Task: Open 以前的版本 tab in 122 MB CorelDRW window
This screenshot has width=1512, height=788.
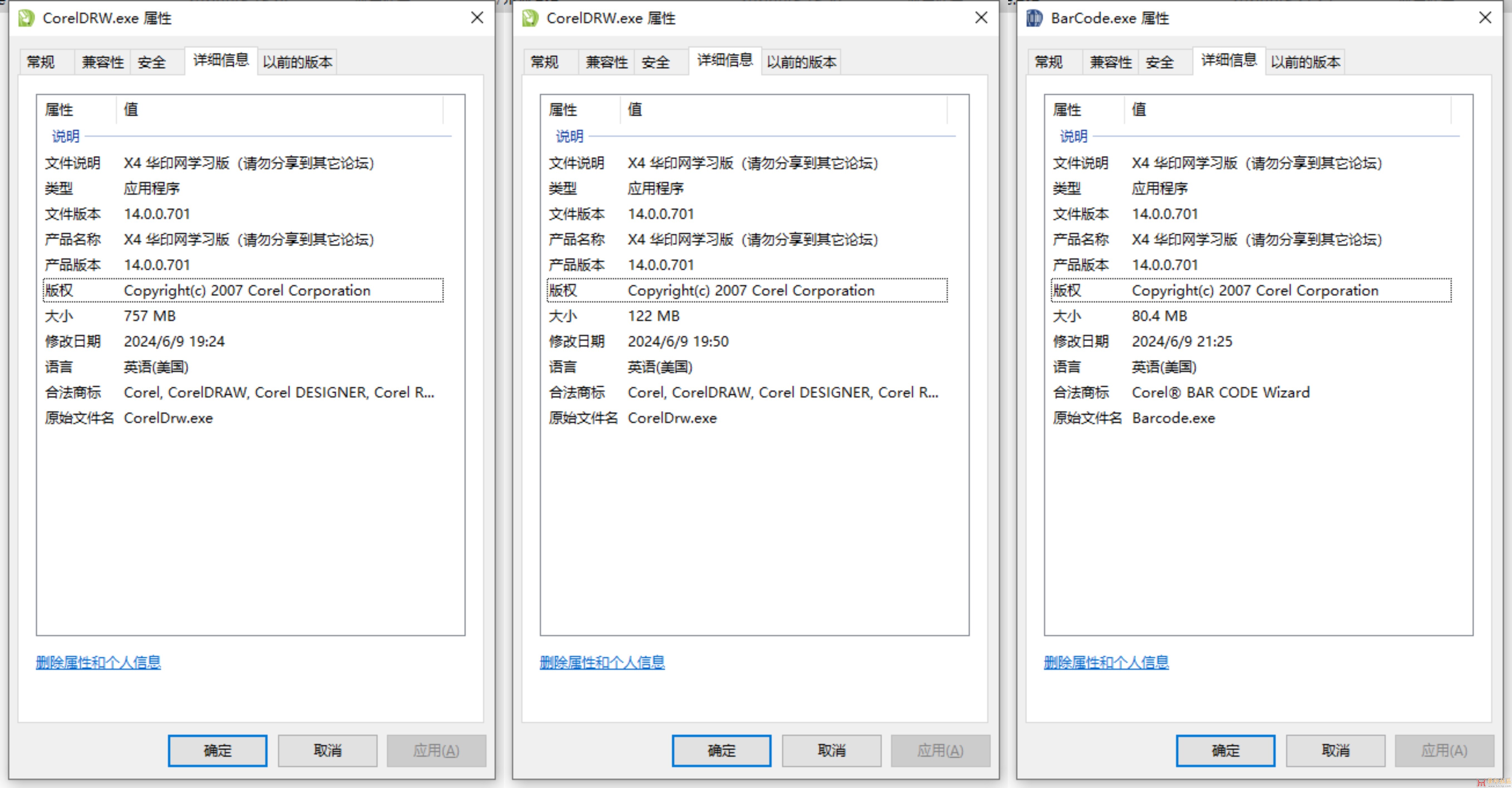Action: pyautogui.click(x=801, y=62)
